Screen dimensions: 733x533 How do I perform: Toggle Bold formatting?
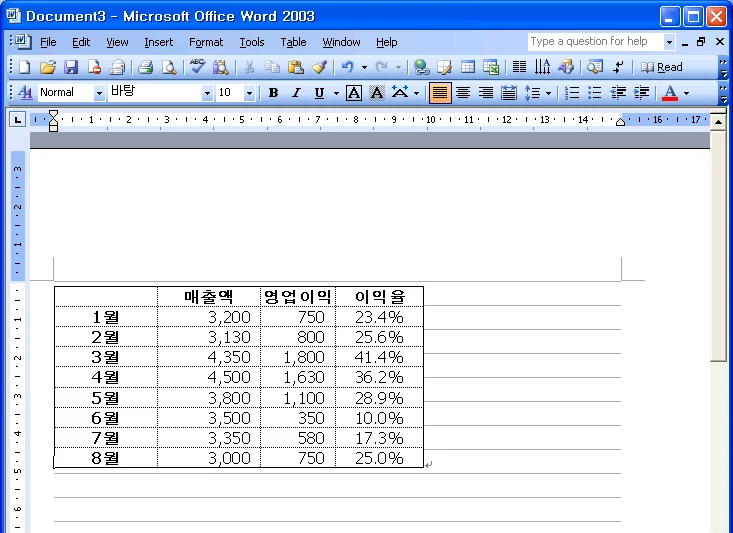(273, 93)
